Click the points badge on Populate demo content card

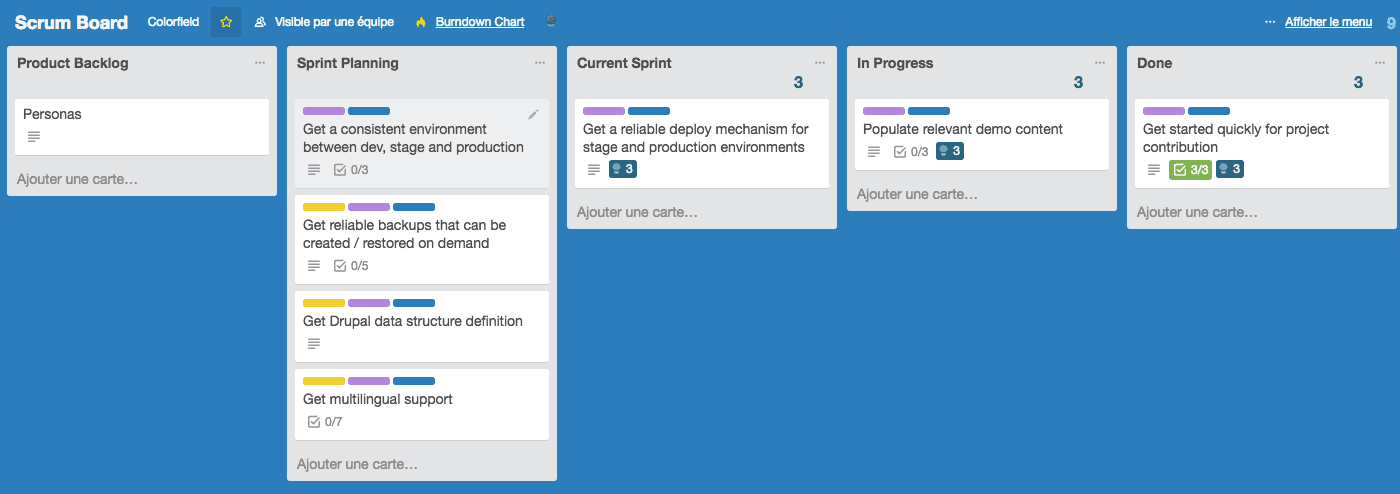(950, 151)
